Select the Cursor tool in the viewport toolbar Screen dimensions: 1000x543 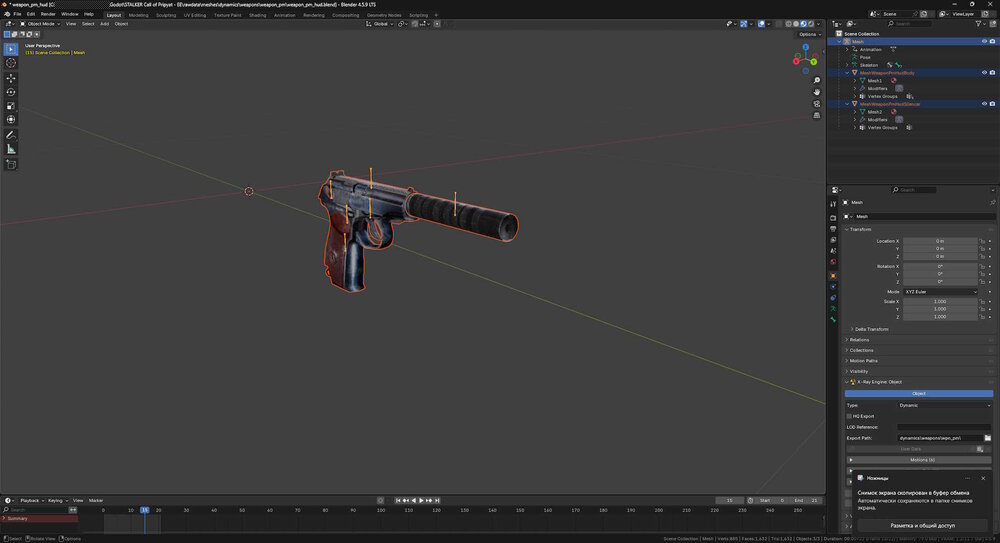(x=11, y=63)
